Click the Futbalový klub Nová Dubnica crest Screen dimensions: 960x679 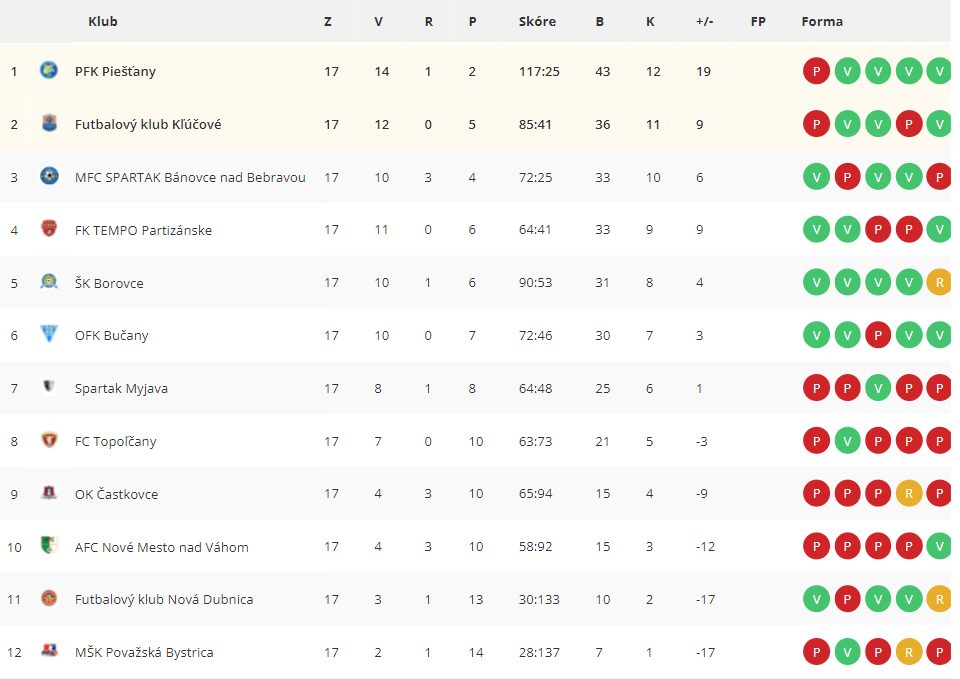click(x=49, y=598)
